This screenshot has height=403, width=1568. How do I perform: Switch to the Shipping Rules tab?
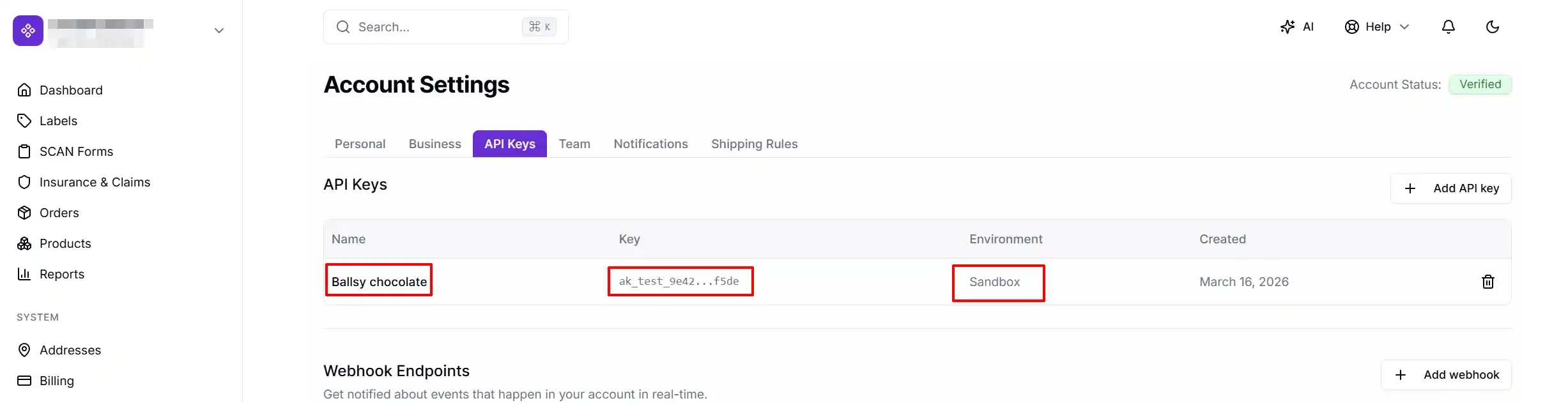[754, 144]
